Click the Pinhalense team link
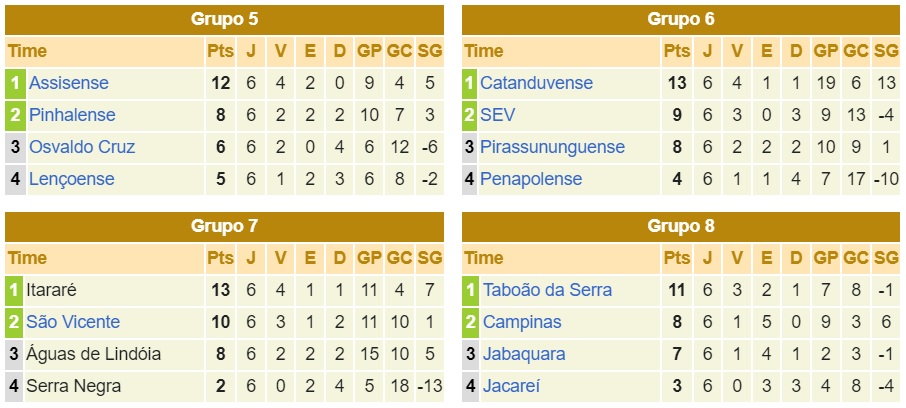The image size is (906, 408). click(x=72, y=115)
